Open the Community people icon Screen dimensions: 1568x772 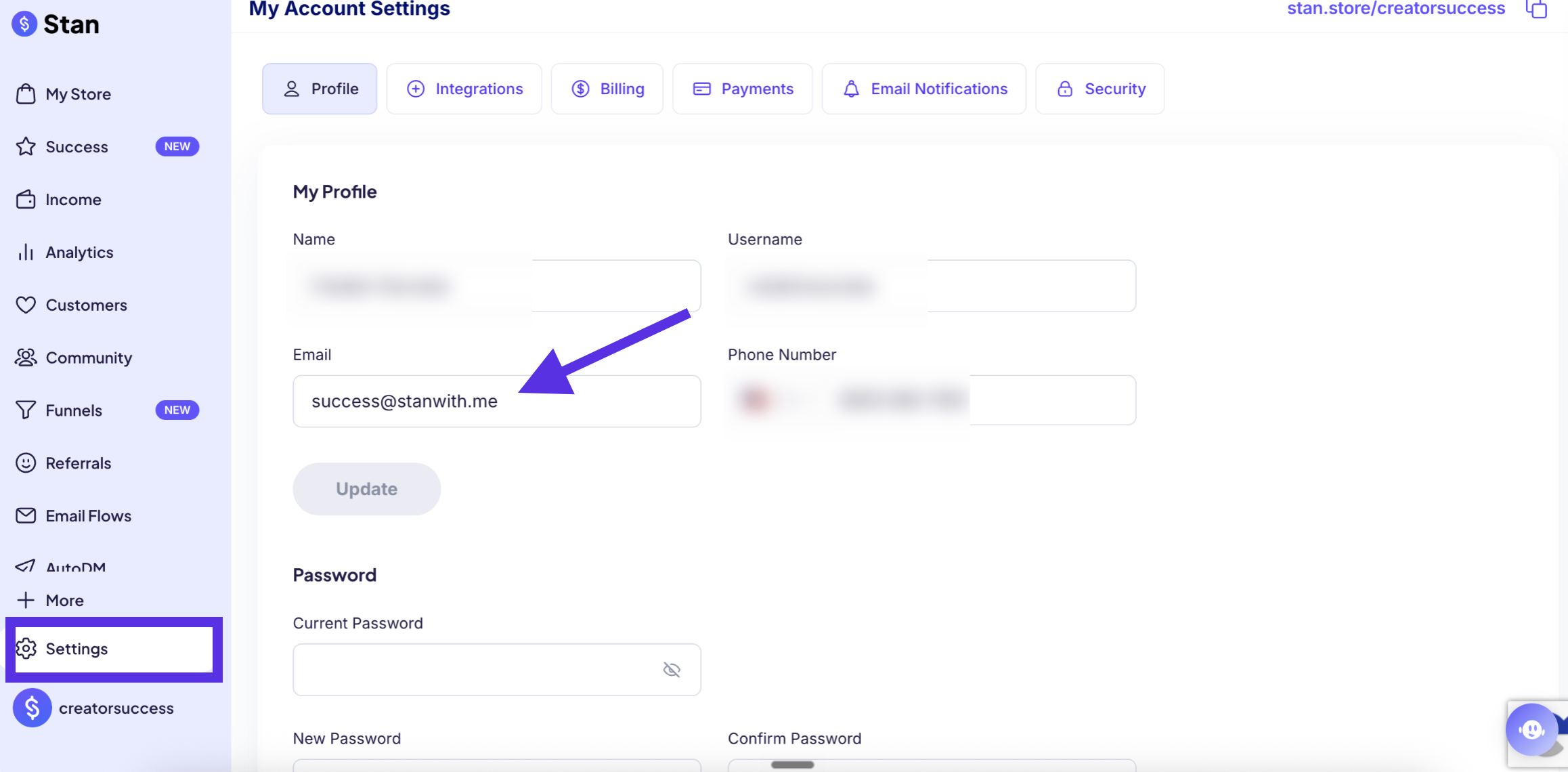pos(26,357)
